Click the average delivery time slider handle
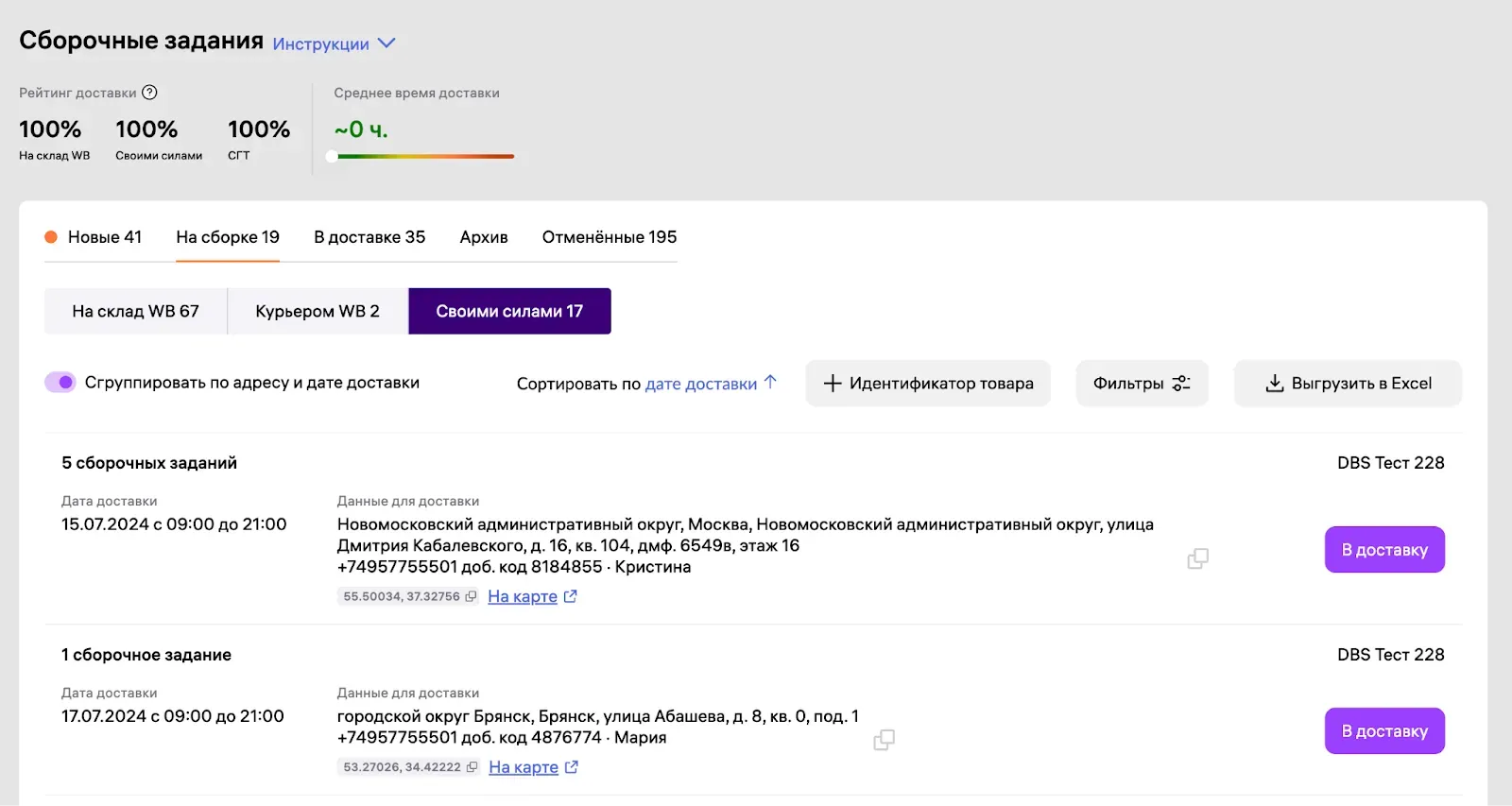 click(332, 156)
